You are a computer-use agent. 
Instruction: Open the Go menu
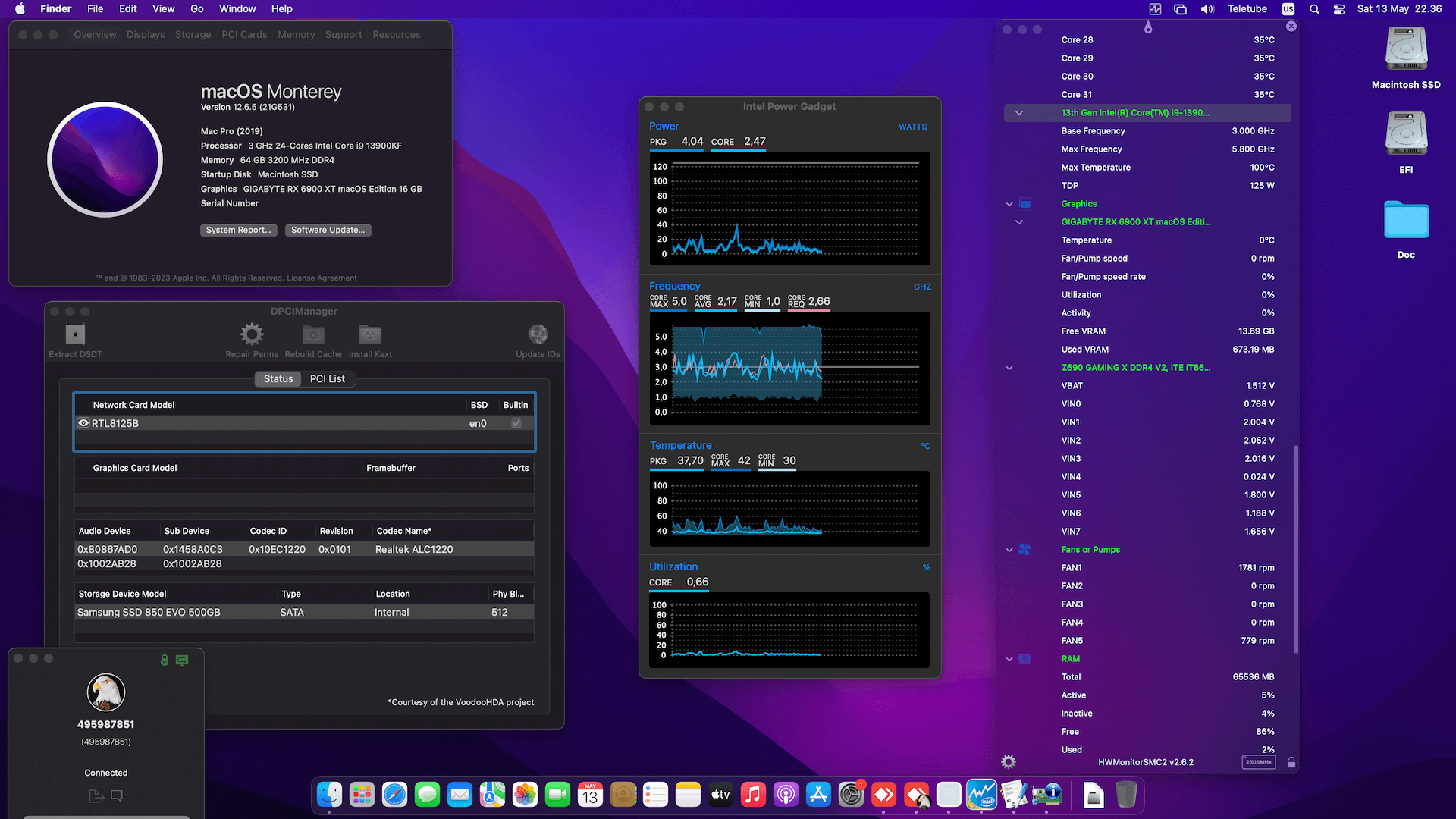click(196, 9)
